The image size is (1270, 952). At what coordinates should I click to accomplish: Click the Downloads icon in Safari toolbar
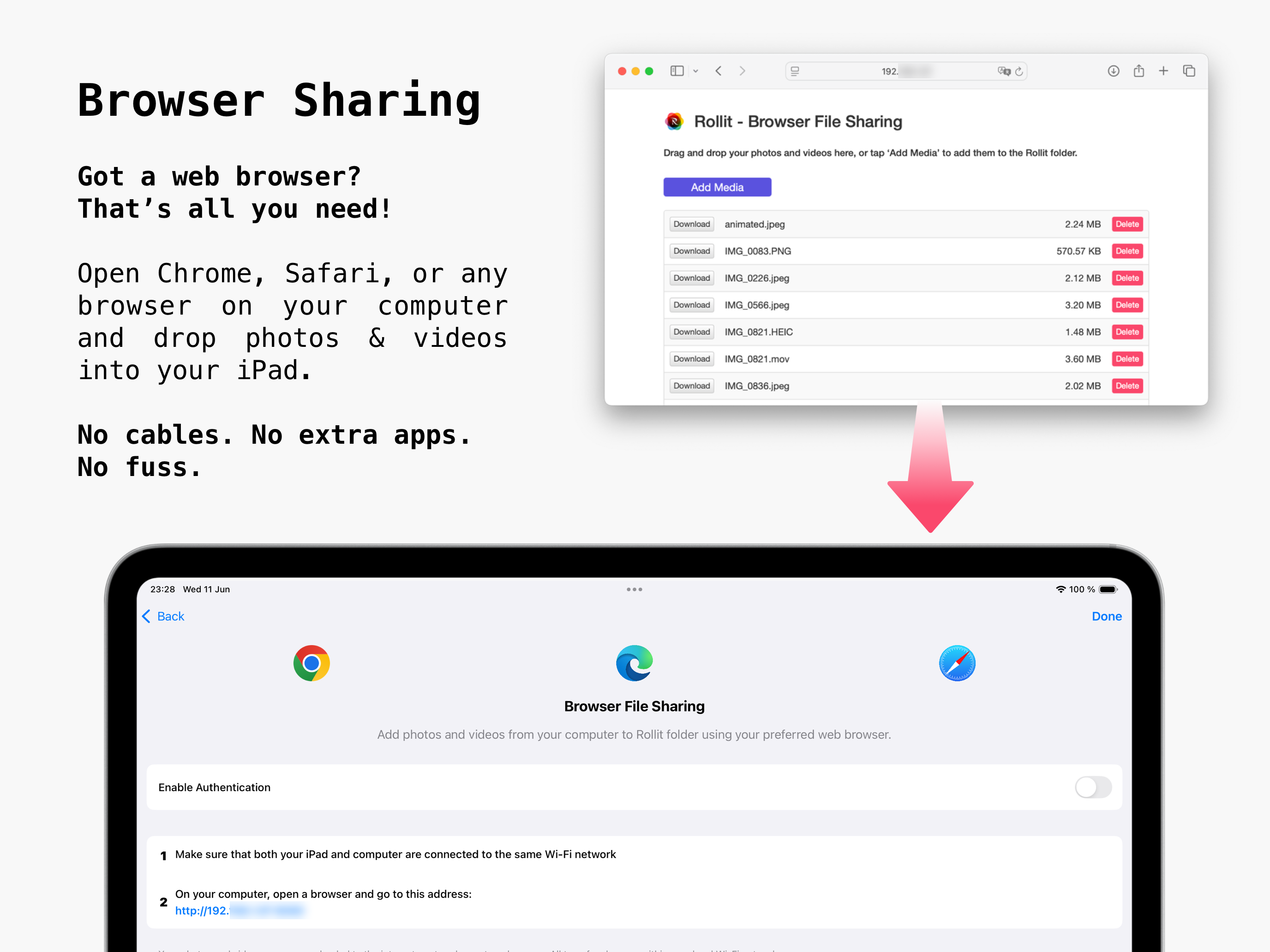click(1113, 71)
